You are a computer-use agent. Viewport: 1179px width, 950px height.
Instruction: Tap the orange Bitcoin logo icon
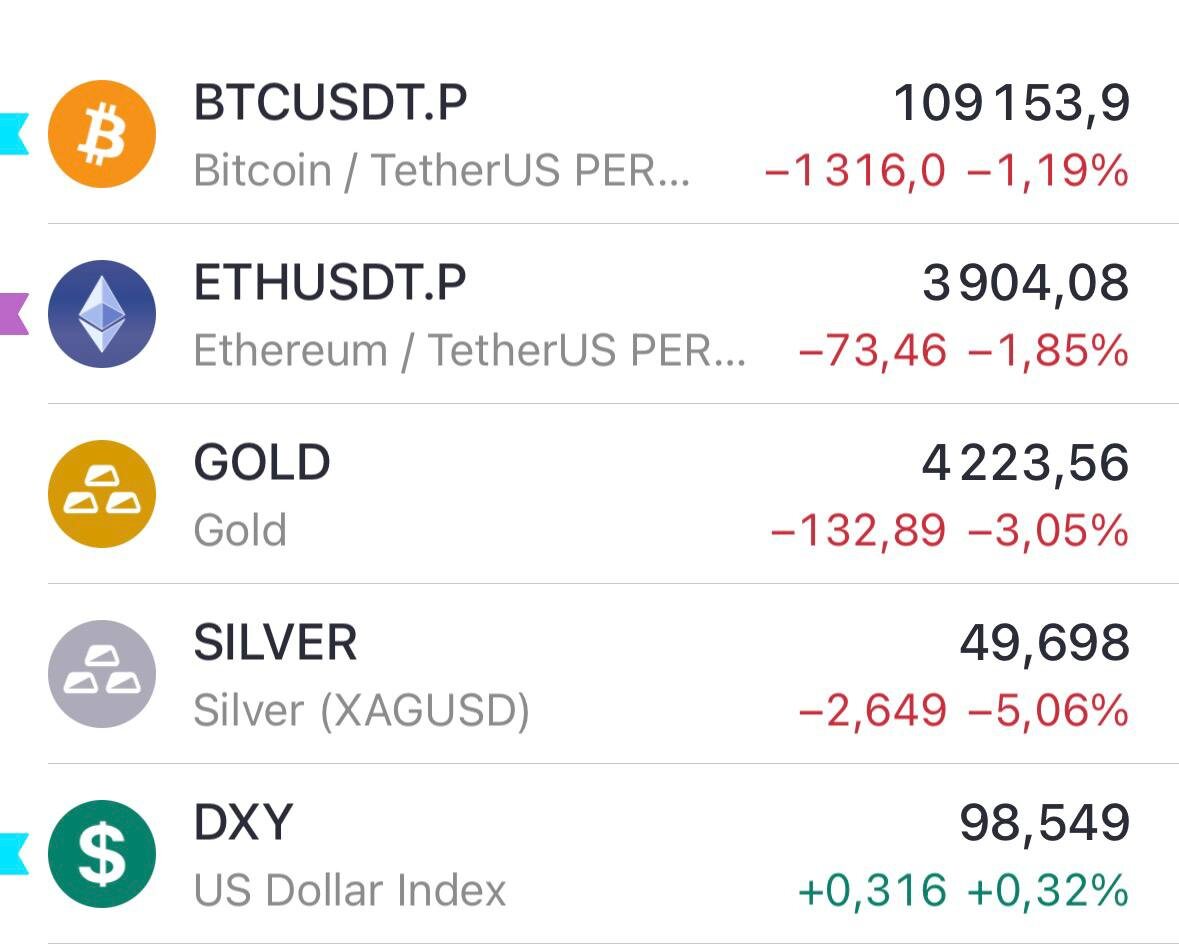(x=102, y=134)
